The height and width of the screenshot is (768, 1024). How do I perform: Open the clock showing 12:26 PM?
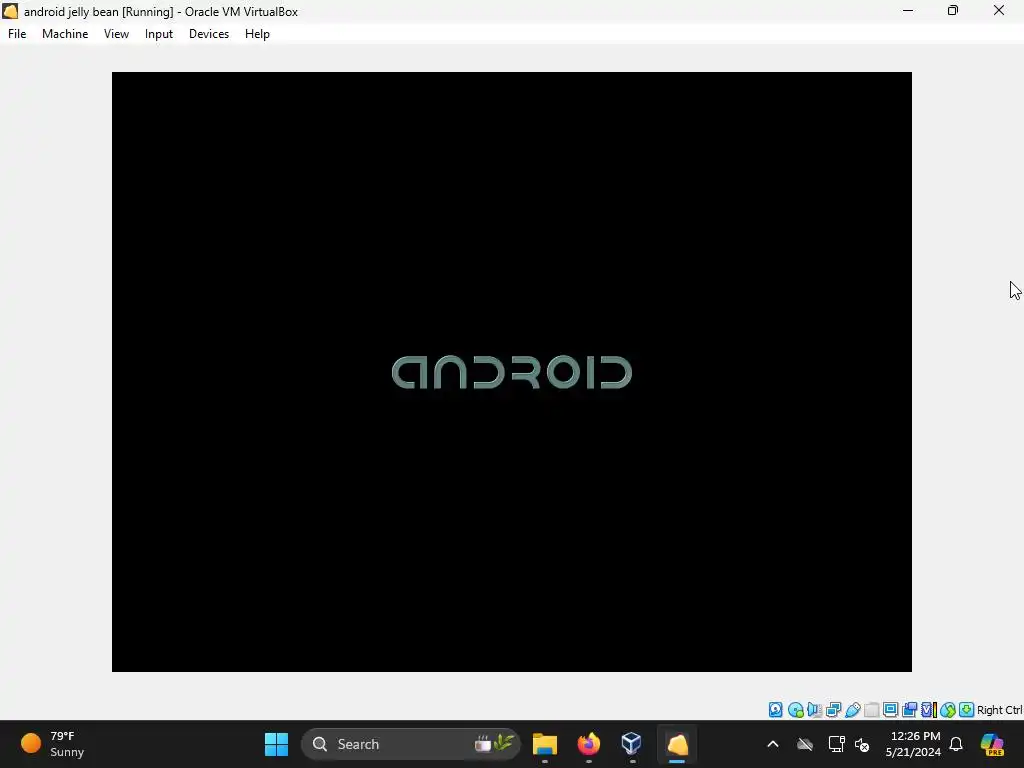point(914,744)
